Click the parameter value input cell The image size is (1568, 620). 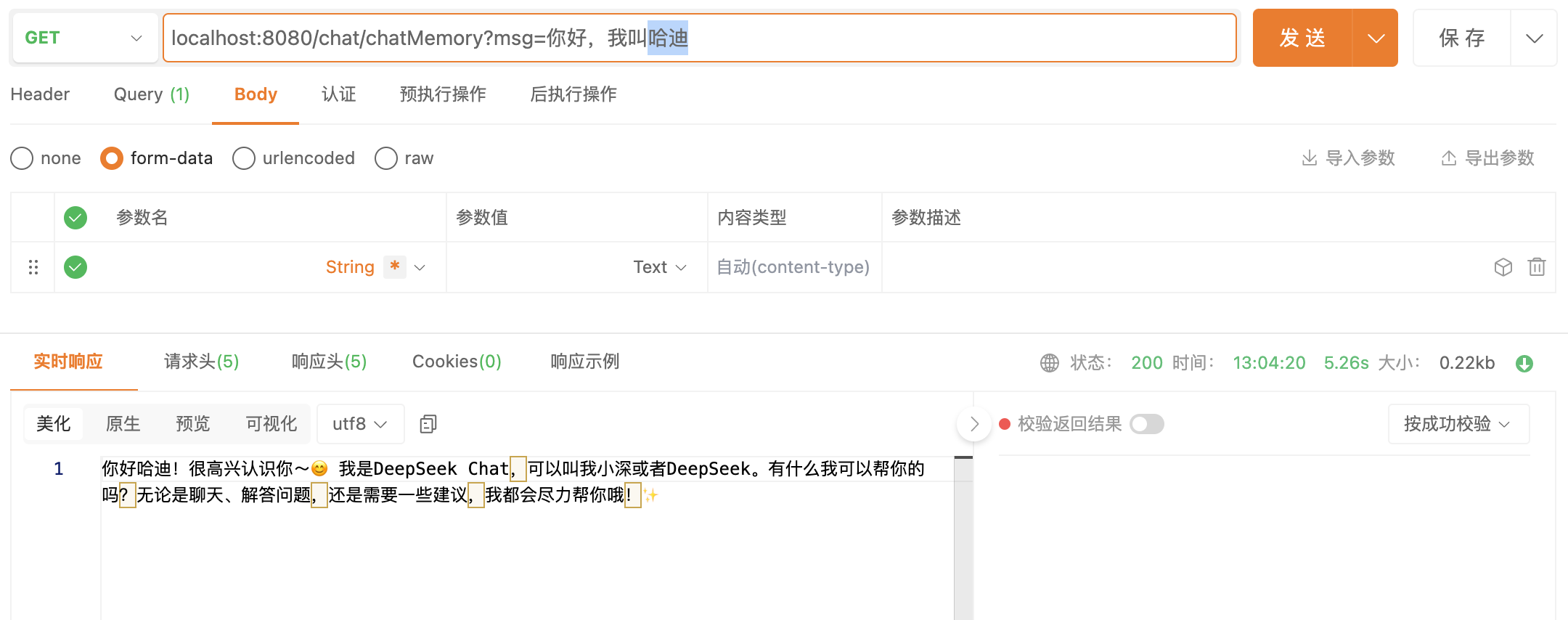537,267
